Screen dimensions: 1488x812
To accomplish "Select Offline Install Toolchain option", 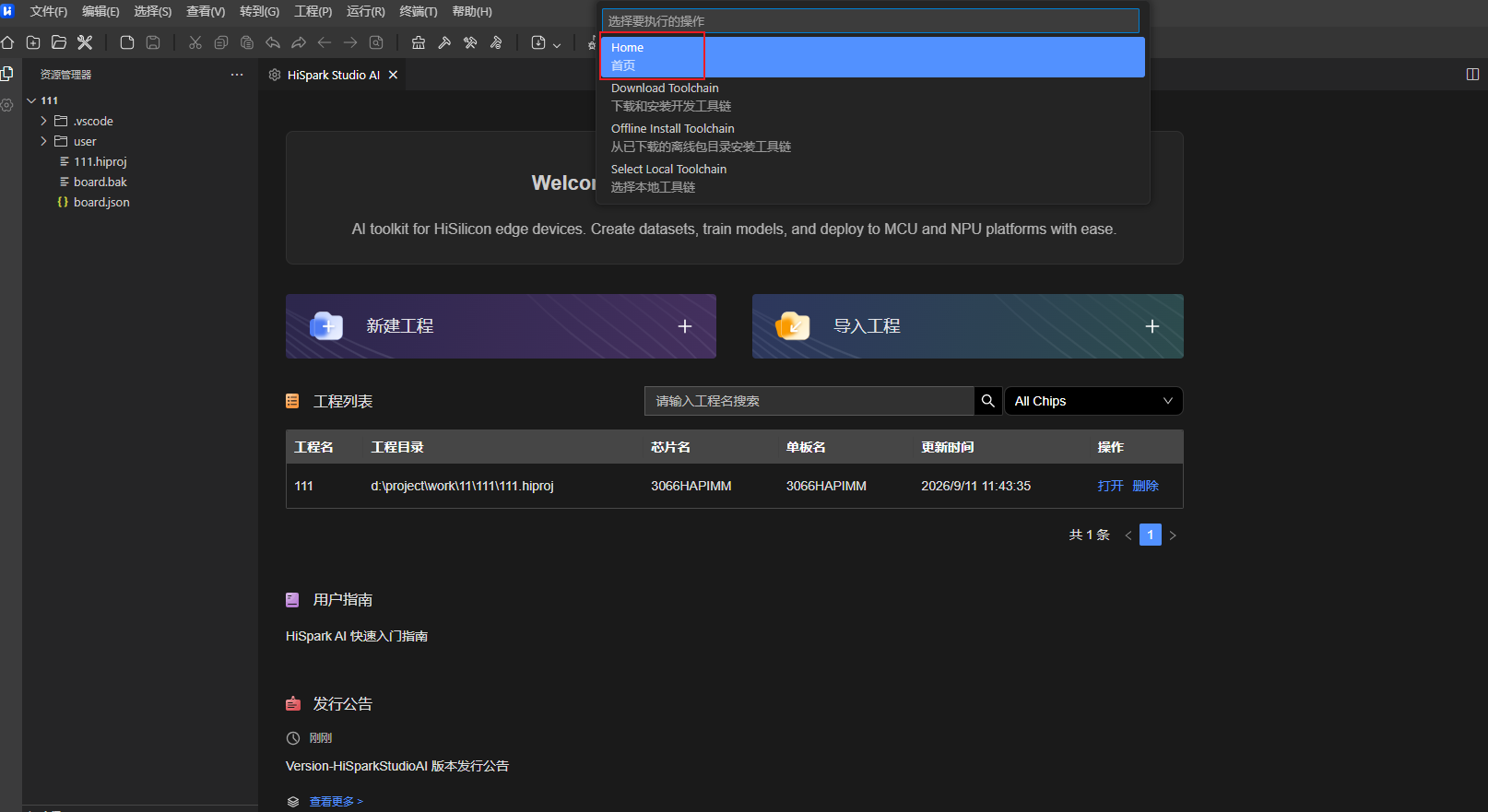I will point(873,138).
